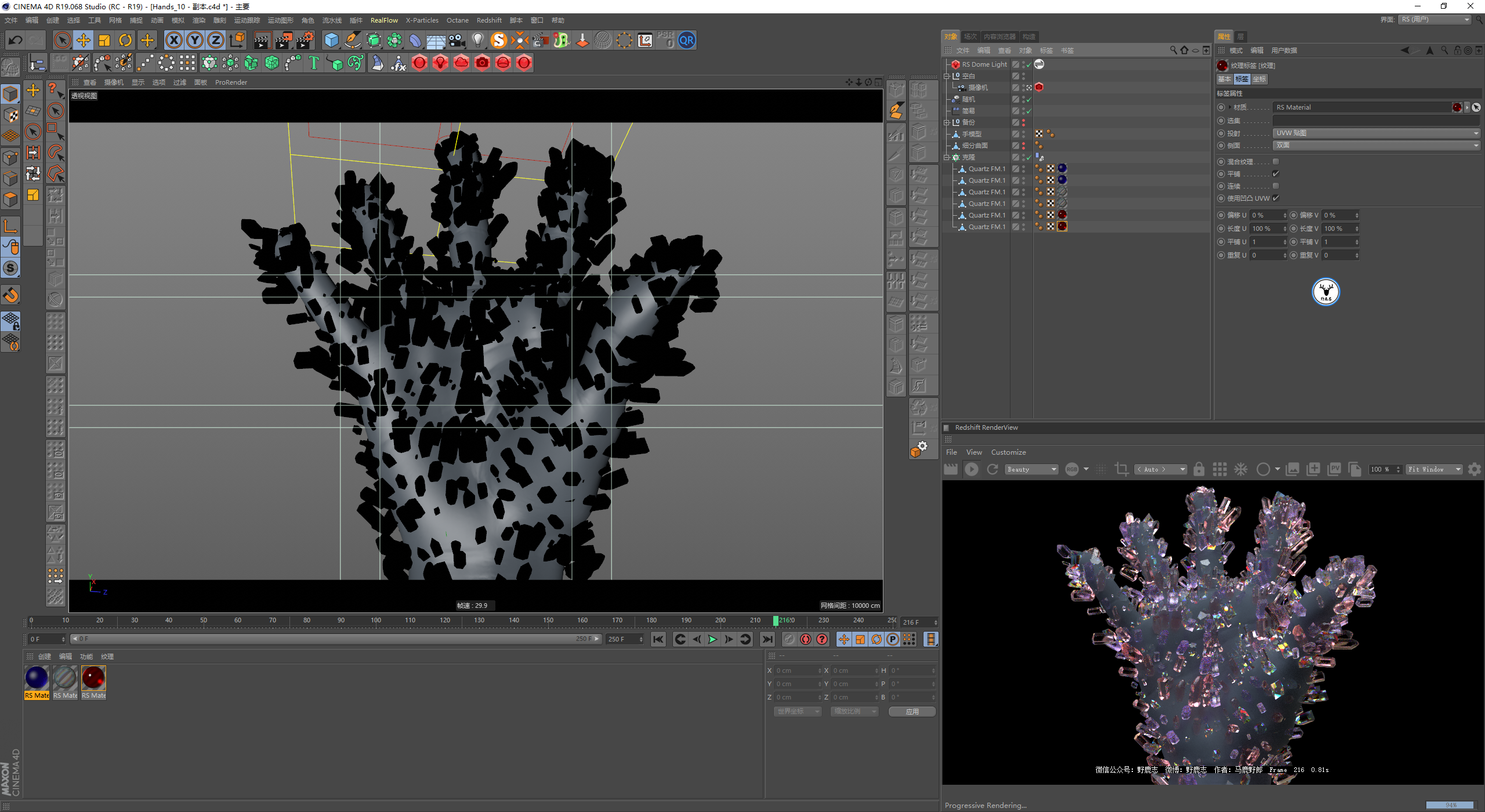Click the 应用 apply button
The height and width of the screenshot is (812, 1485).
(912, 712)
